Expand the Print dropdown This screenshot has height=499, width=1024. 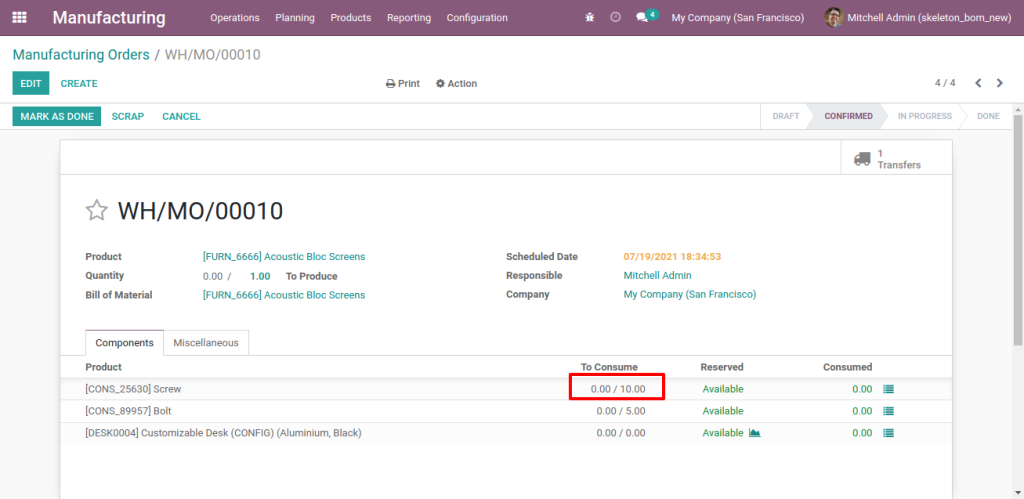(403, 84)
